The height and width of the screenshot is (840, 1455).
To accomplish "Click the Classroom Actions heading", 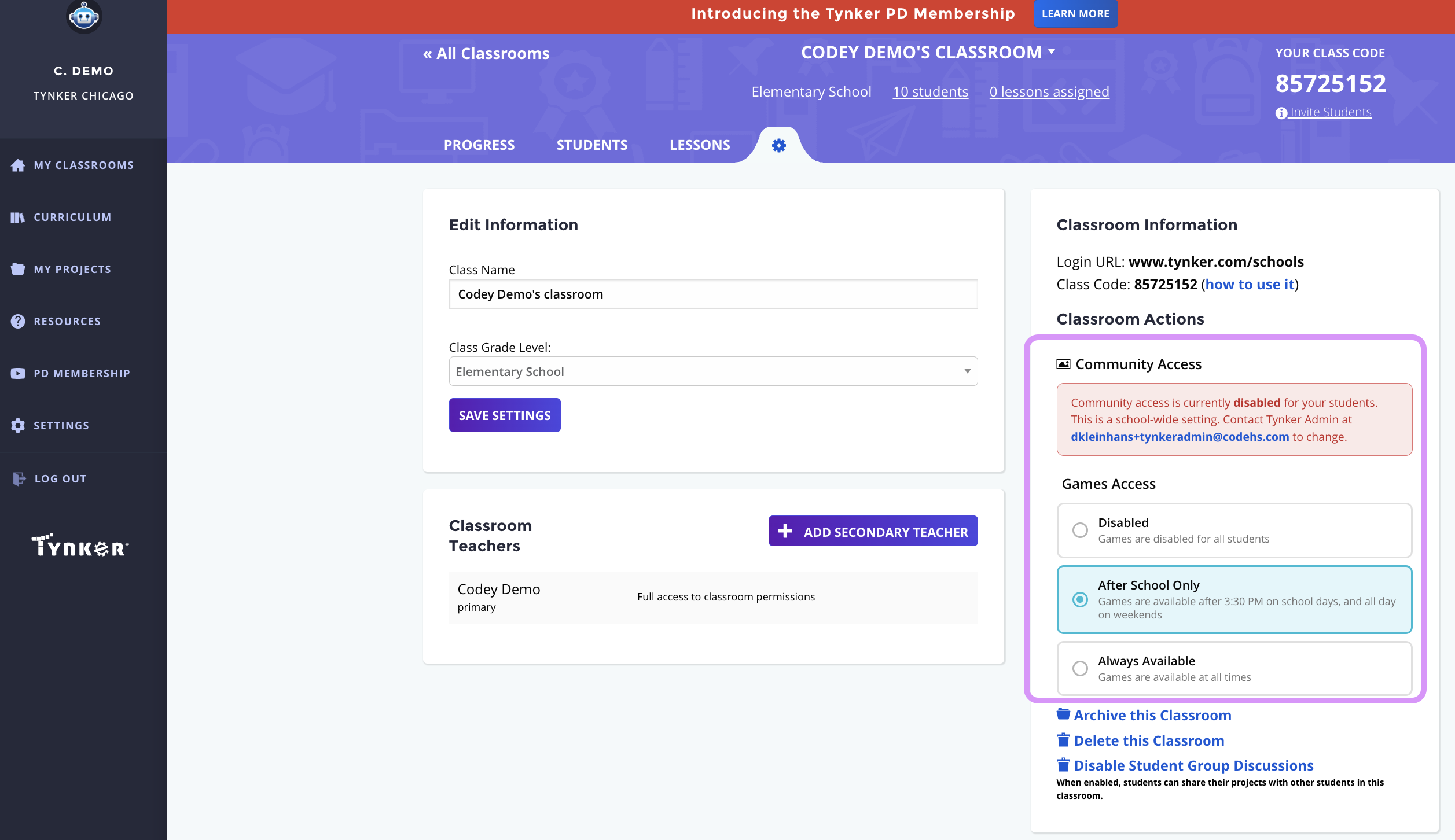I will pos(1130,319).
